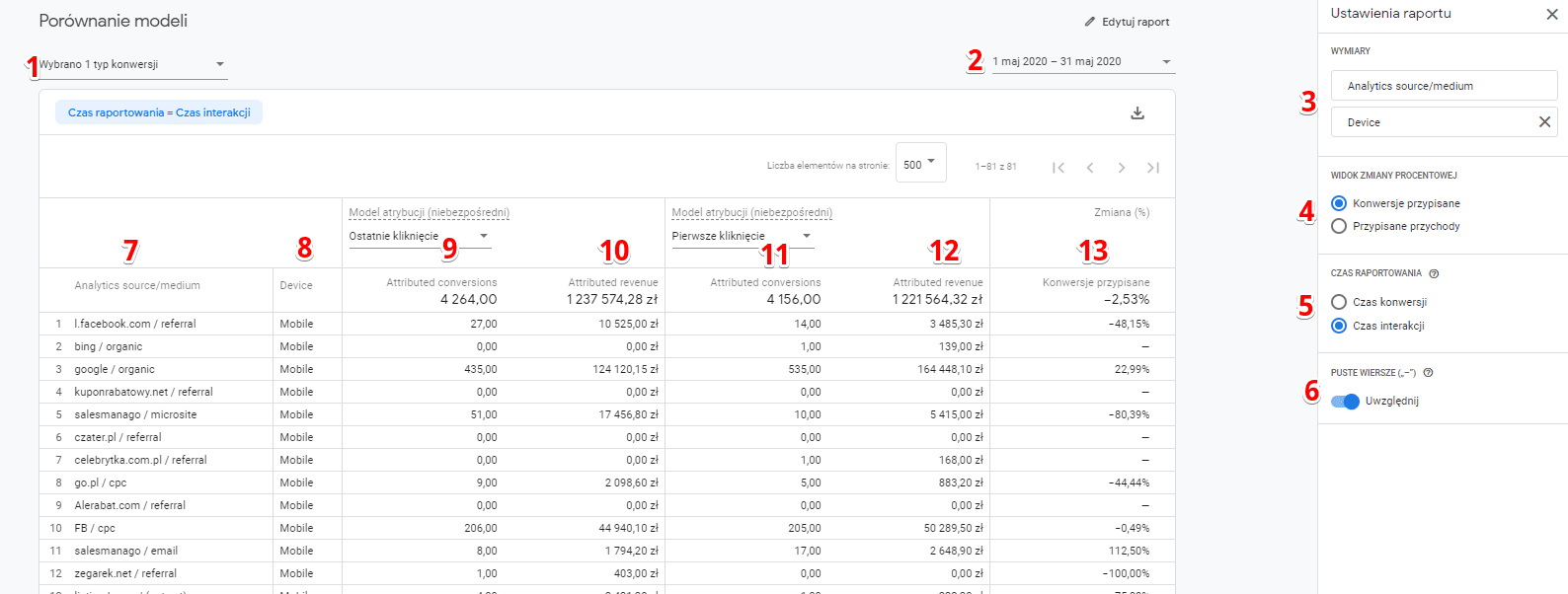This screenshot has height=594, width=1568.
Task: Choose Czas interakcji radio option
Action: click(1339, 326)
